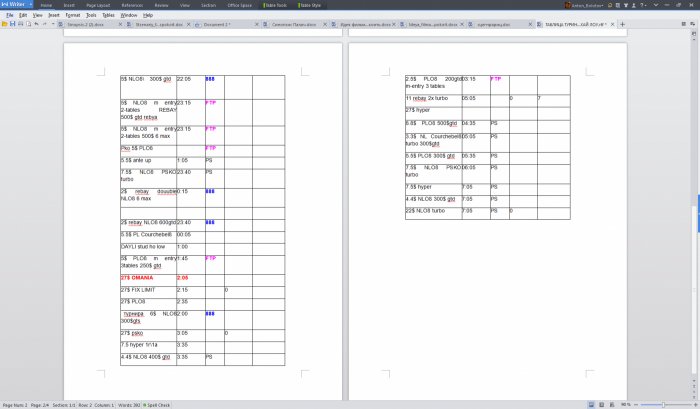
Task: Close the currently active document tab
Action: point(612,25)
